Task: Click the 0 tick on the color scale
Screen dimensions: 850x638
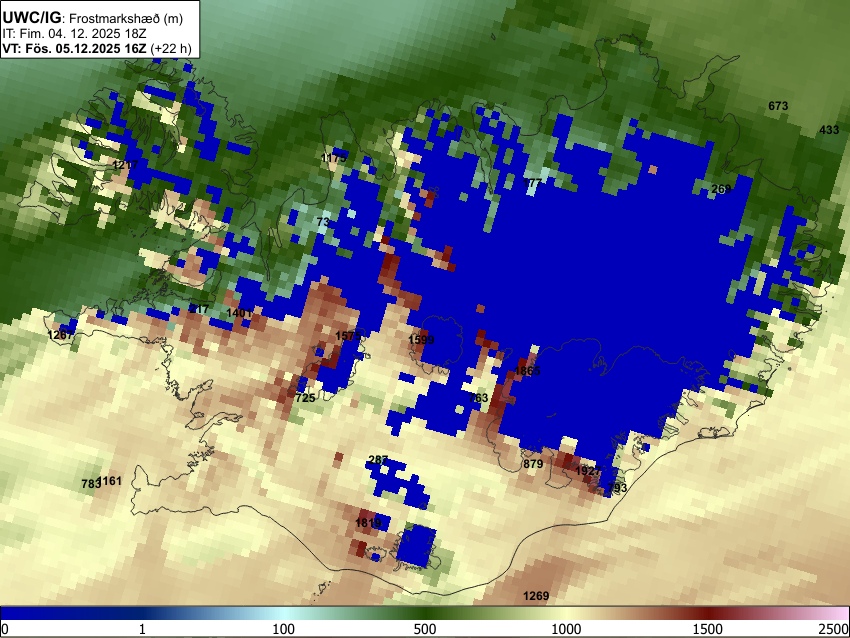Action: pyautogui.click(x=5, y=629)
